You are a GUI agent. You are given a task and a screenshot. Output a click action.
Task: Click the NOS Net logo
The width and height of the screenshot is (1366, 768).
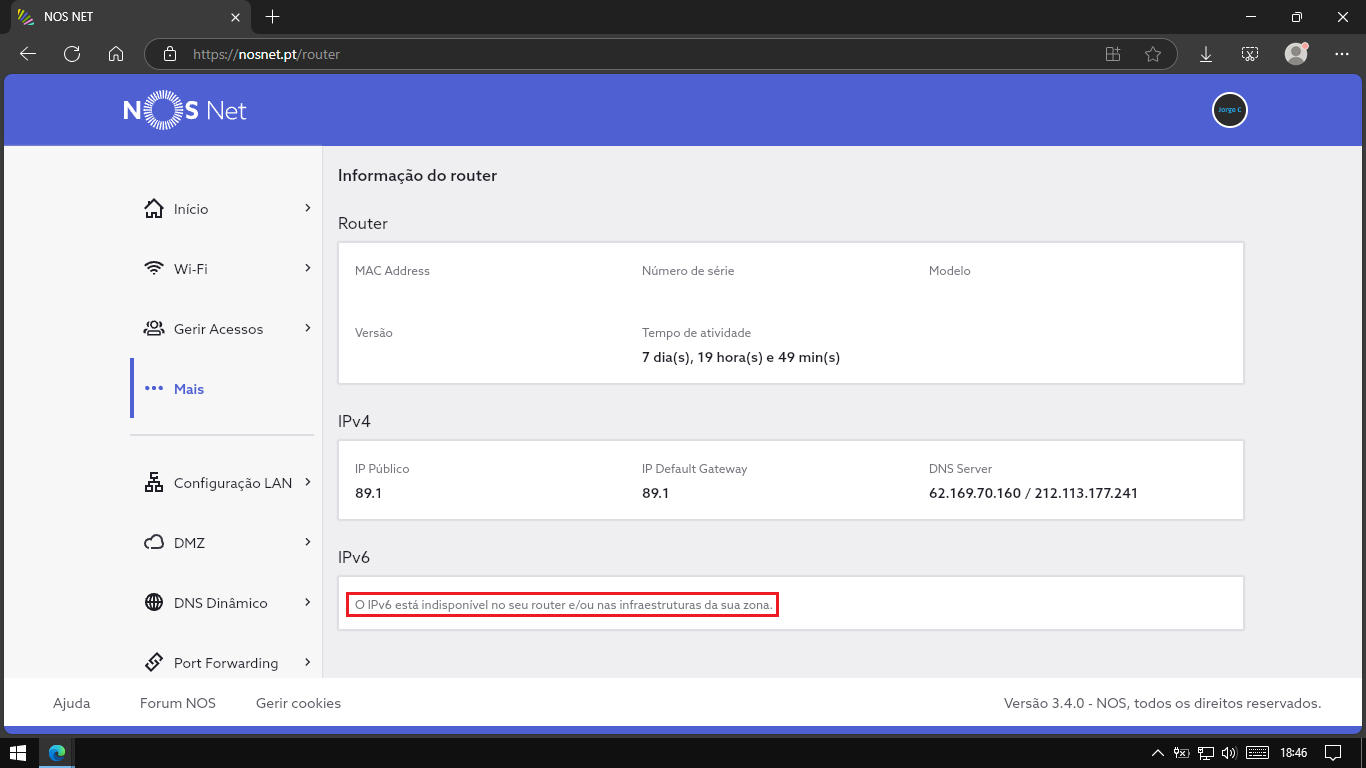tap(185, 110)
